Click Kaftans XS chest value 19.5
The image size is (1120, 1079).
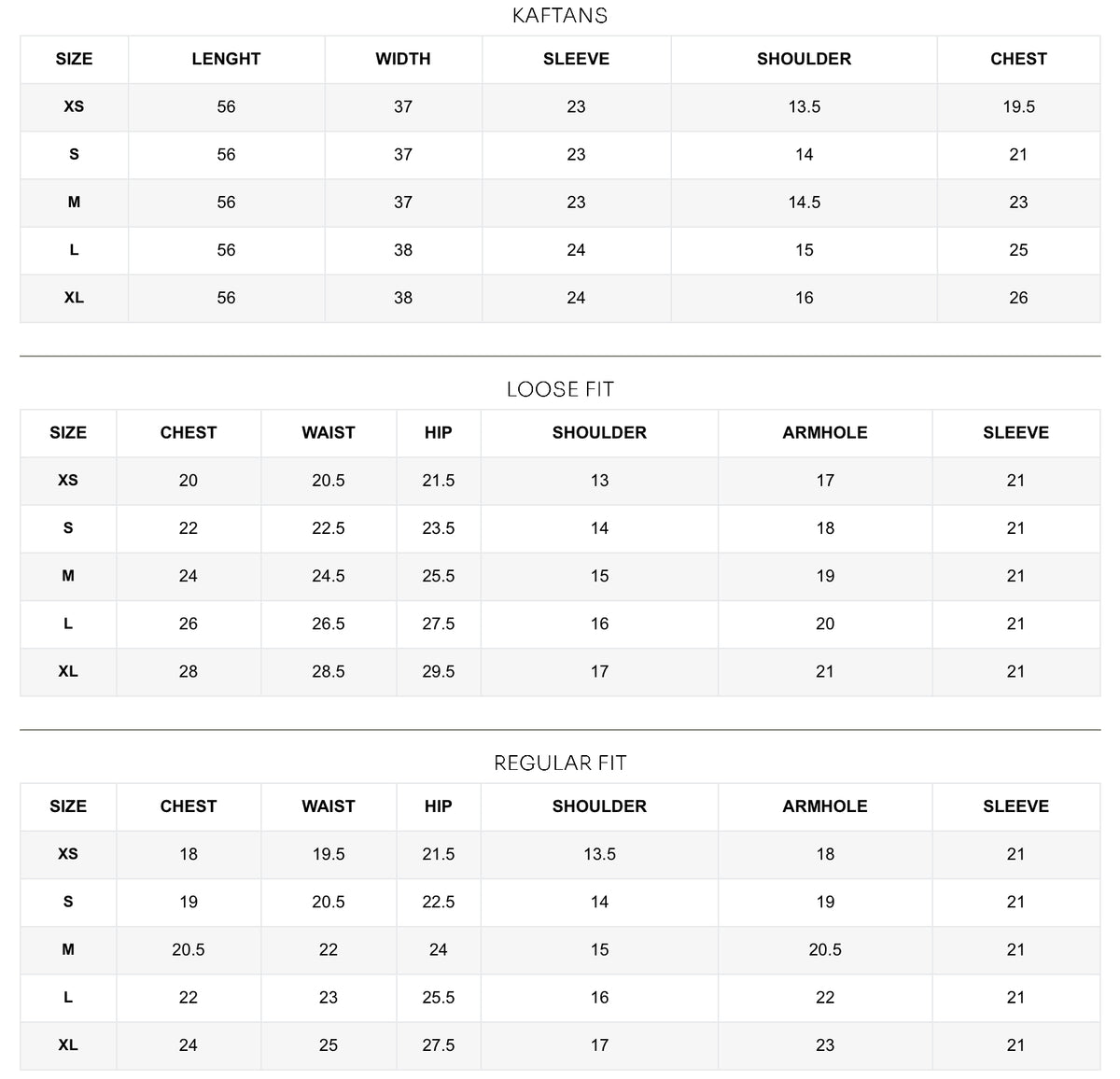[x=1018, y=106]
